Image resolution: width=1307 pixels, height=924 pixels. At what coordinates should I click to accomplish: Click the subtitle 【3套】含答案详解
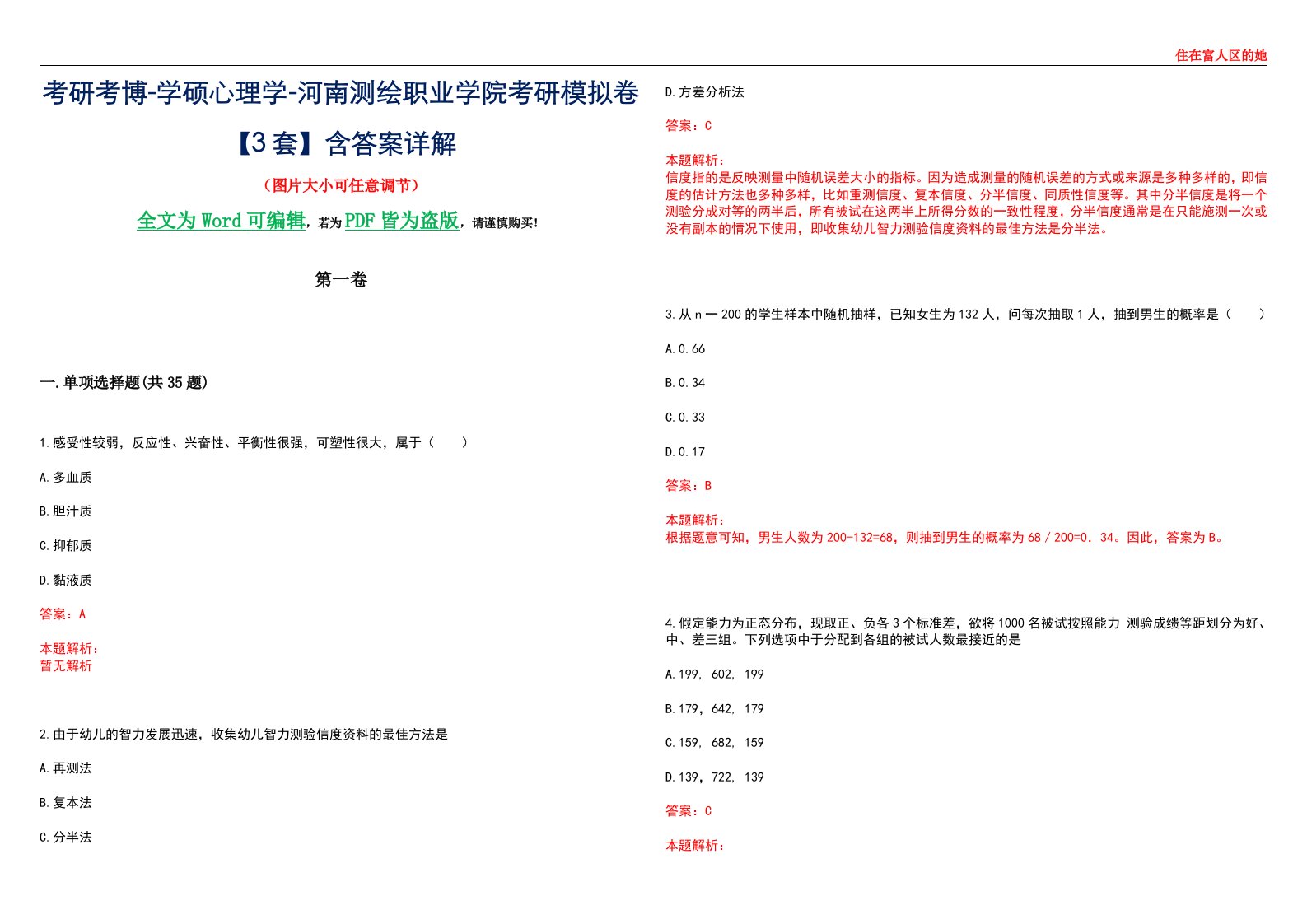[x=341, y=144]
